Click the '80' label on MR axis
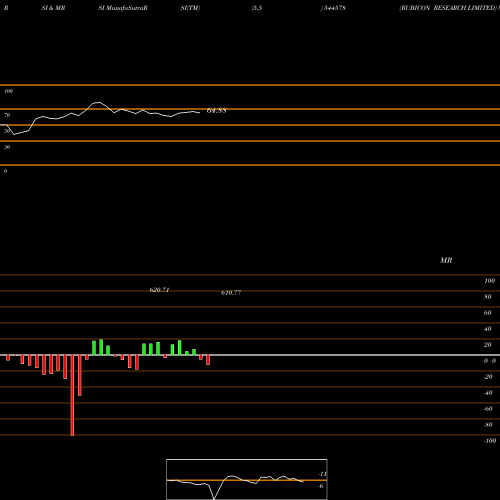 click(488, 297)
